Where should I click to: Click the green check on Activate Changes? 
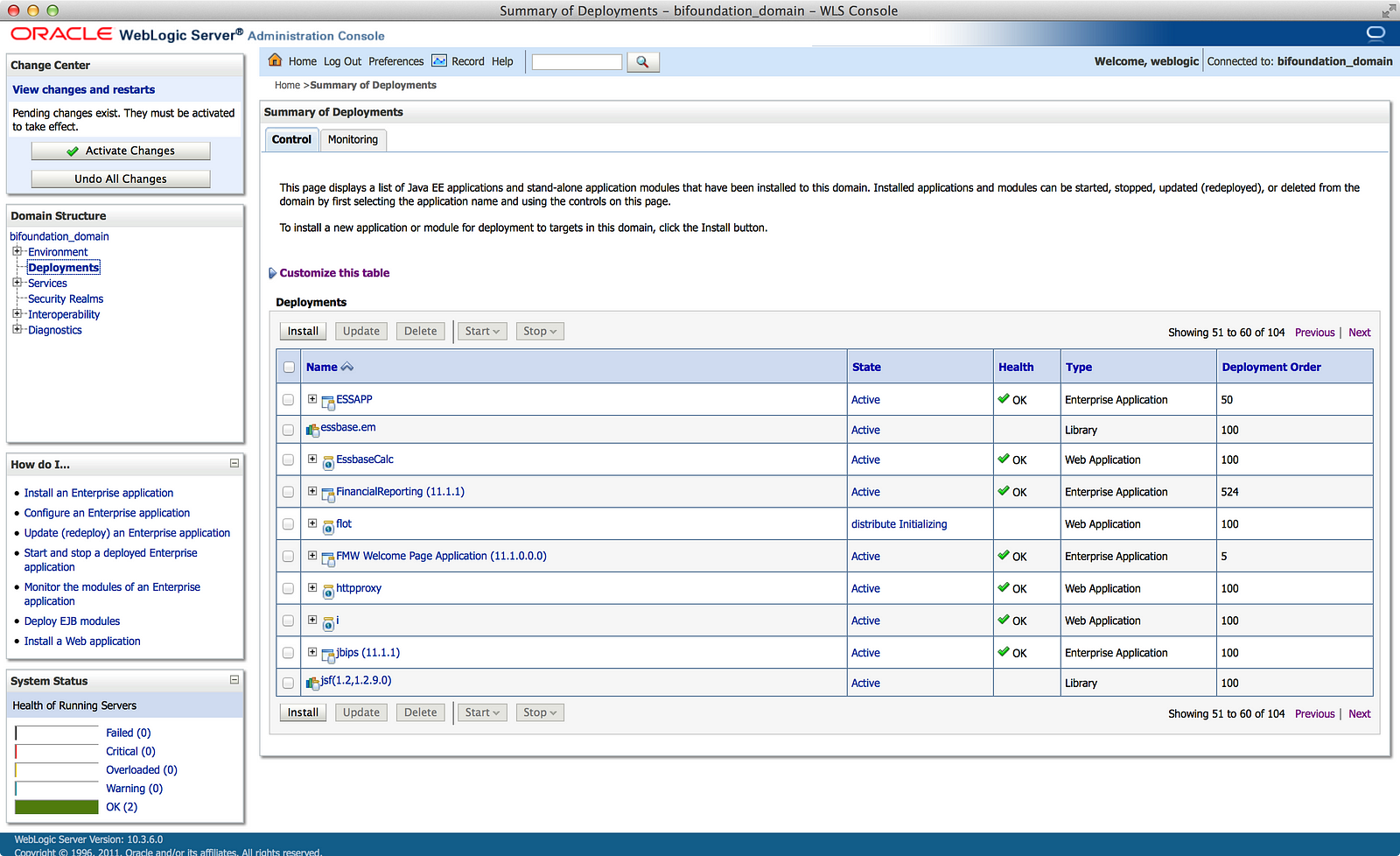[73, 151]
